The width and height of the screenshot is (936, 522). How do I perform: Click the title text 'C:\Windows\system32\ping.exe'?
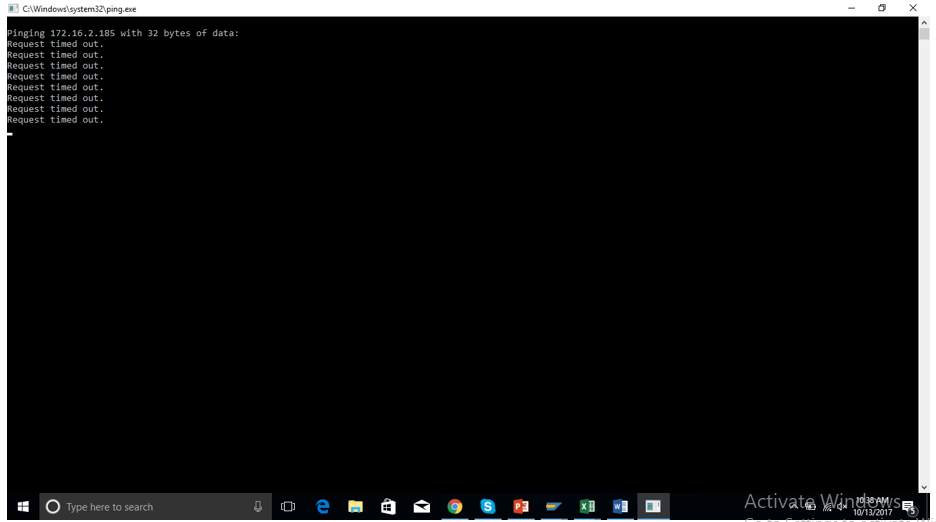(x=79, y=9)
